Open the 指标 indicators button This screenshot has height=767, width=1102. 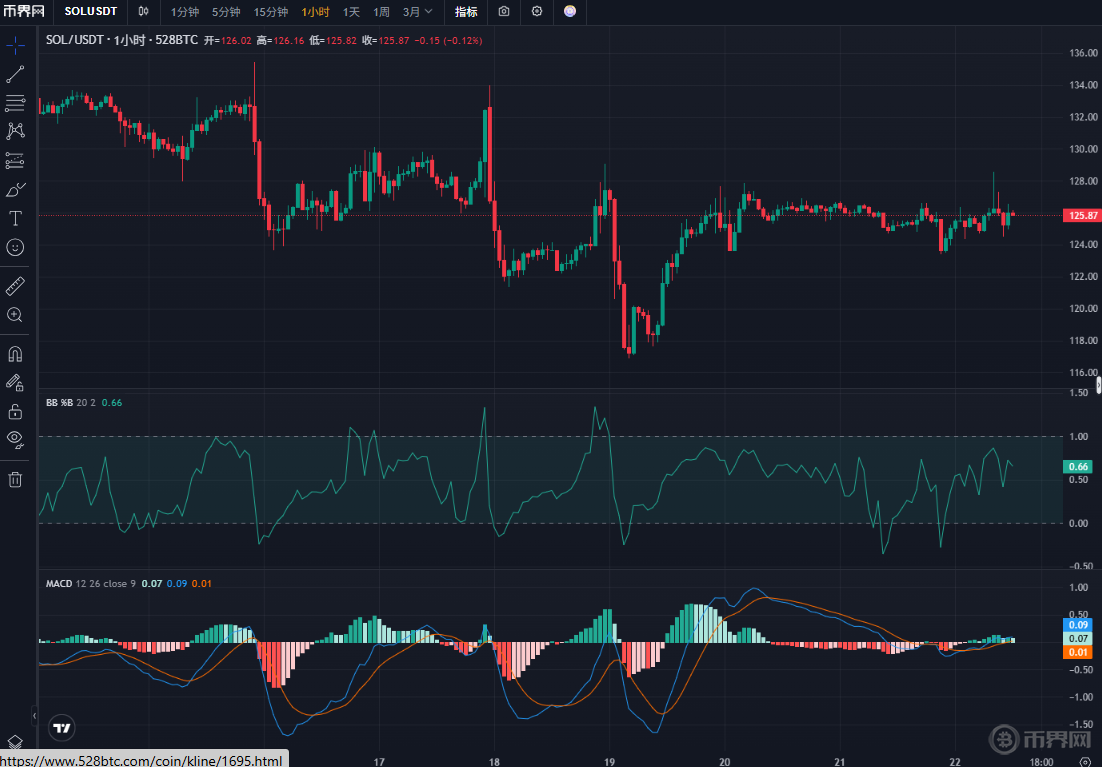(466, 12)
